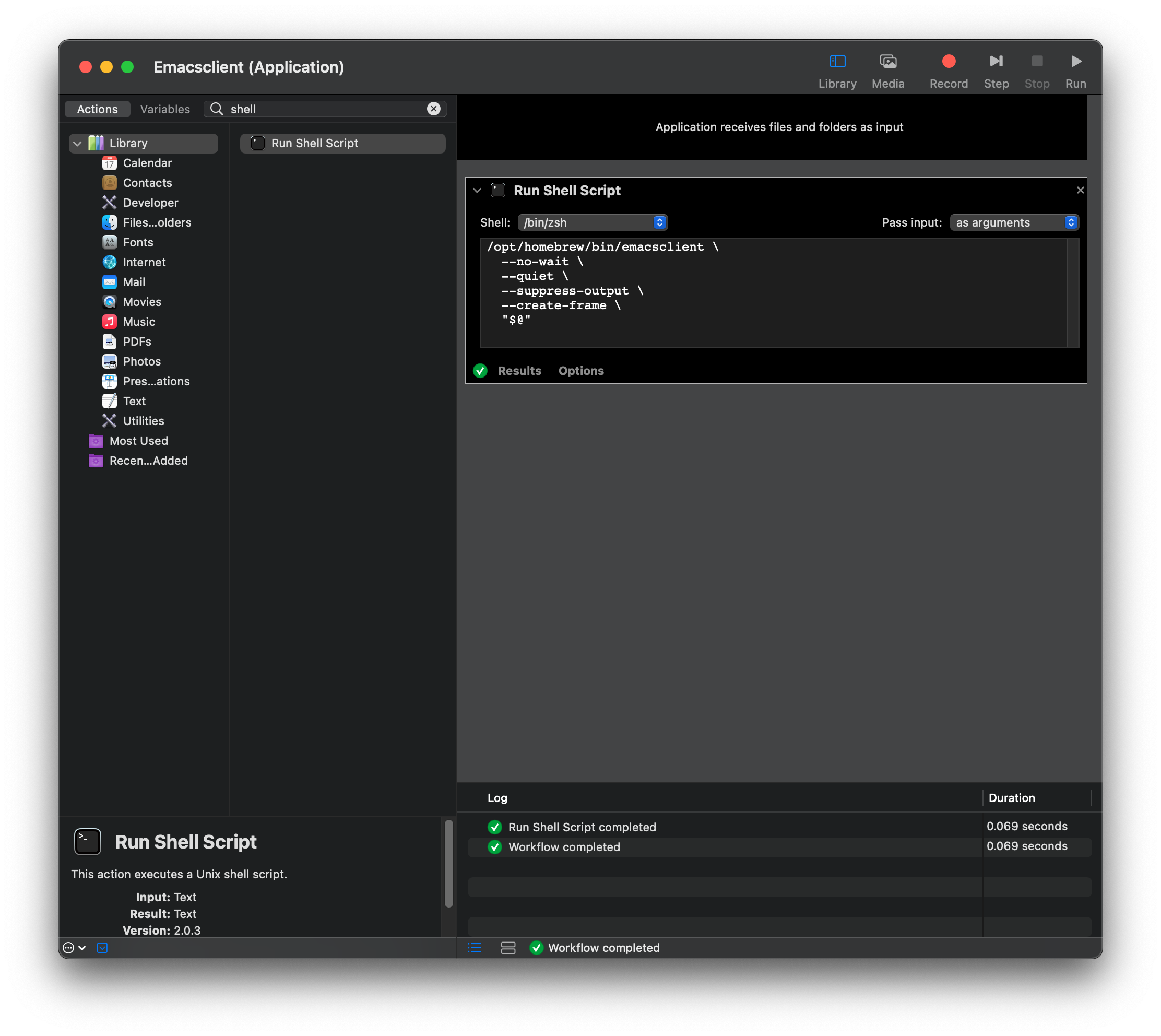Click inside the shell script editor
Image resolution: width=1161 pixels, height=1036 pixels.
tap(773, 292)
